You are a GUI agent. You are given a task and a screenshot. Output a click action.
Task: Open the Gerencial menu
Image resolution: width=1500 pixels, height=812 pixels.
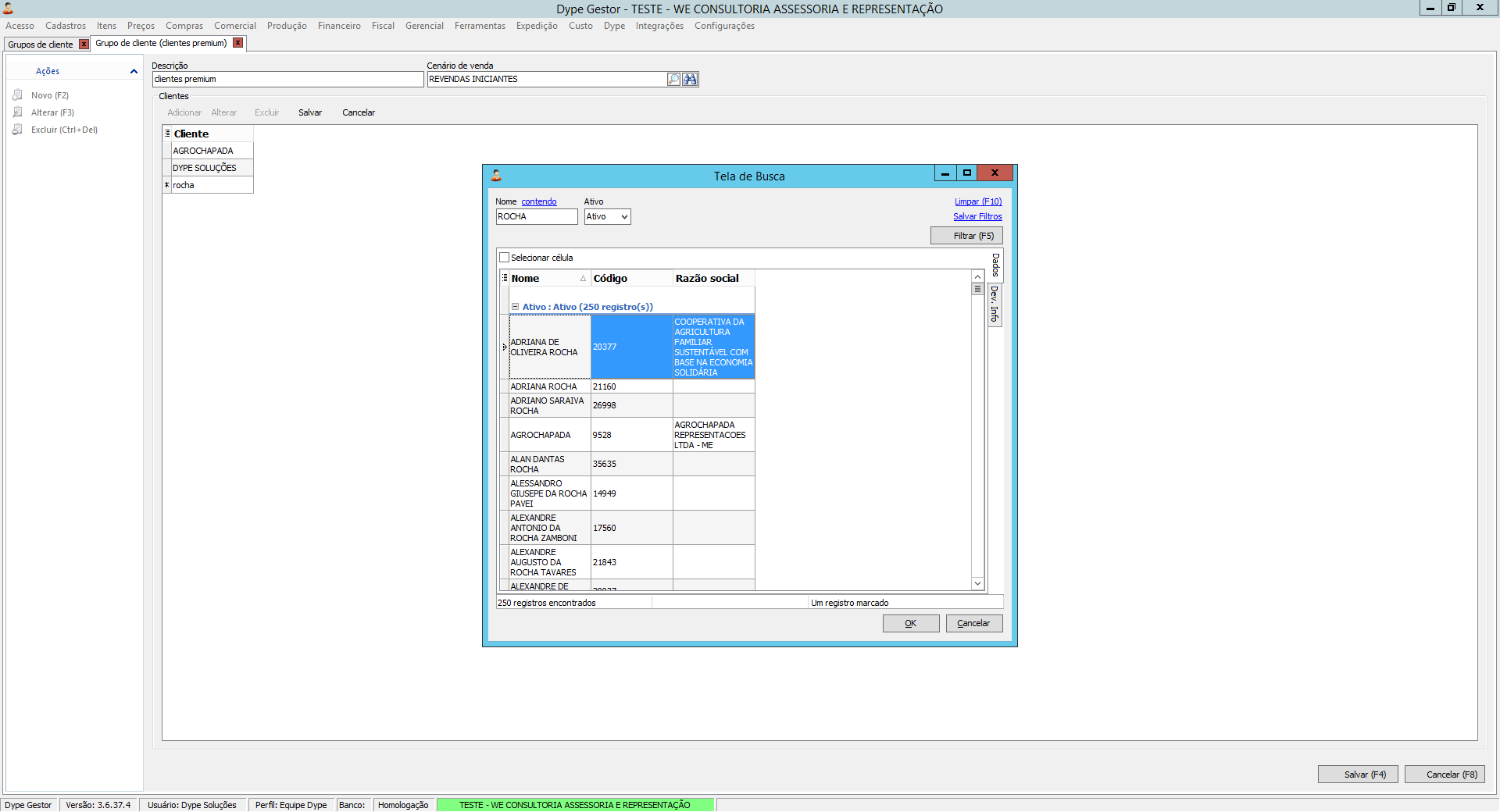pyautogui.click(x=424, y=26)
